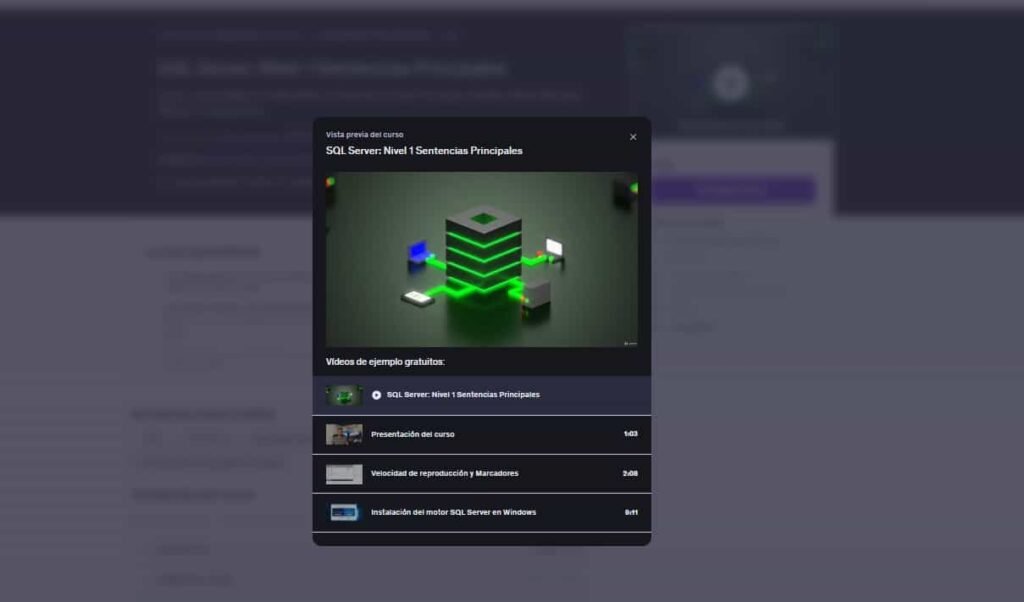Click the "Vista previa del curso" label
1024x602 pixels.
365,134
